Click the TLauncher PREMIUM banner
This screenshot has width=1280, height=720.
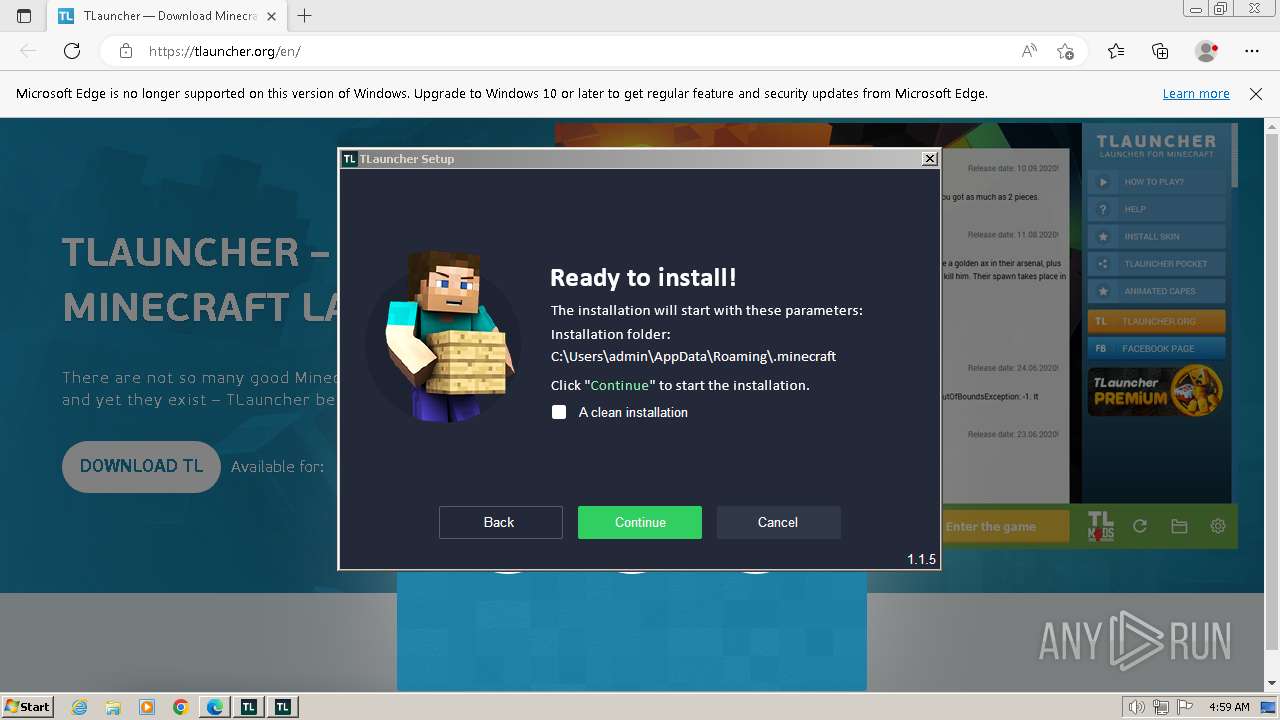click(1157, 391)
